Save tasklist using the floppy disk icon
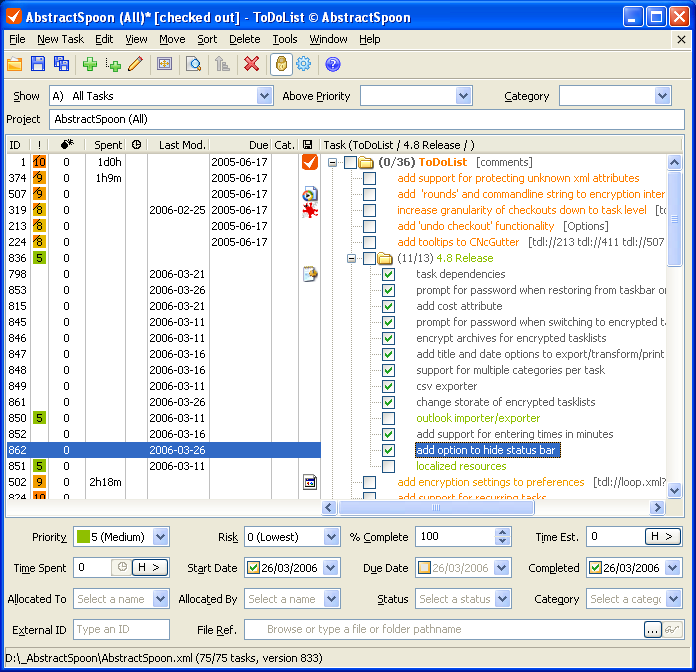Image resolution: width=696 pixels, height=672 pixels. pos(38,64)
